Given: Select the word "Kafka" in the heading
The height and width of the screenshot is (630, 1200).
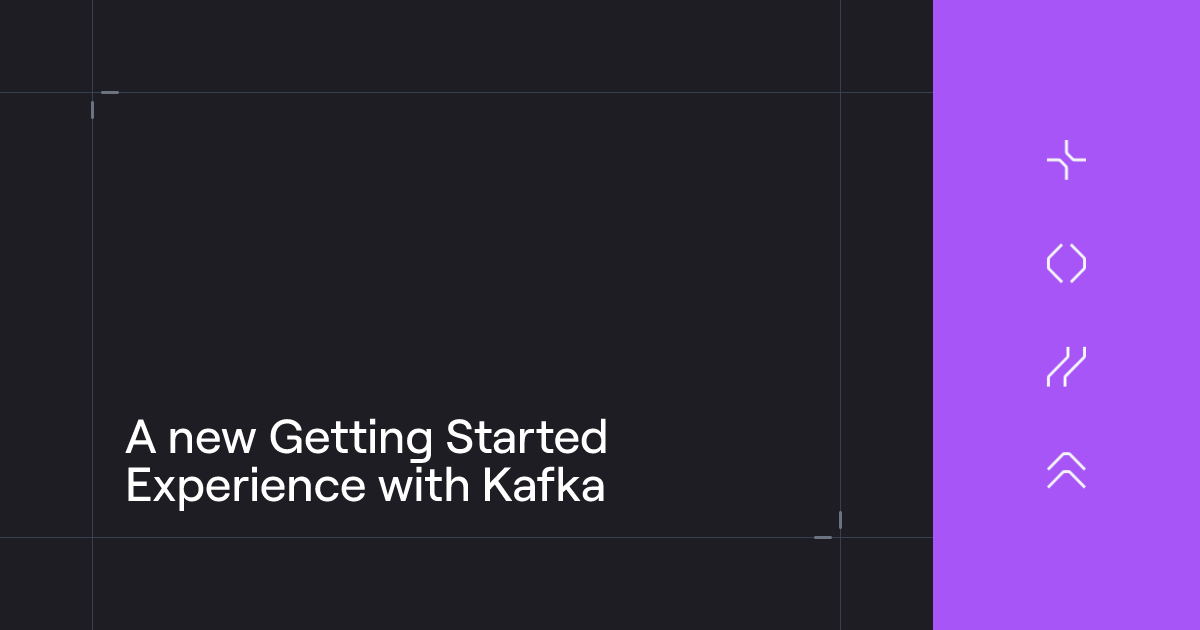Looking at the screenshot, I should pyautogui.click(x=545, y=486).
